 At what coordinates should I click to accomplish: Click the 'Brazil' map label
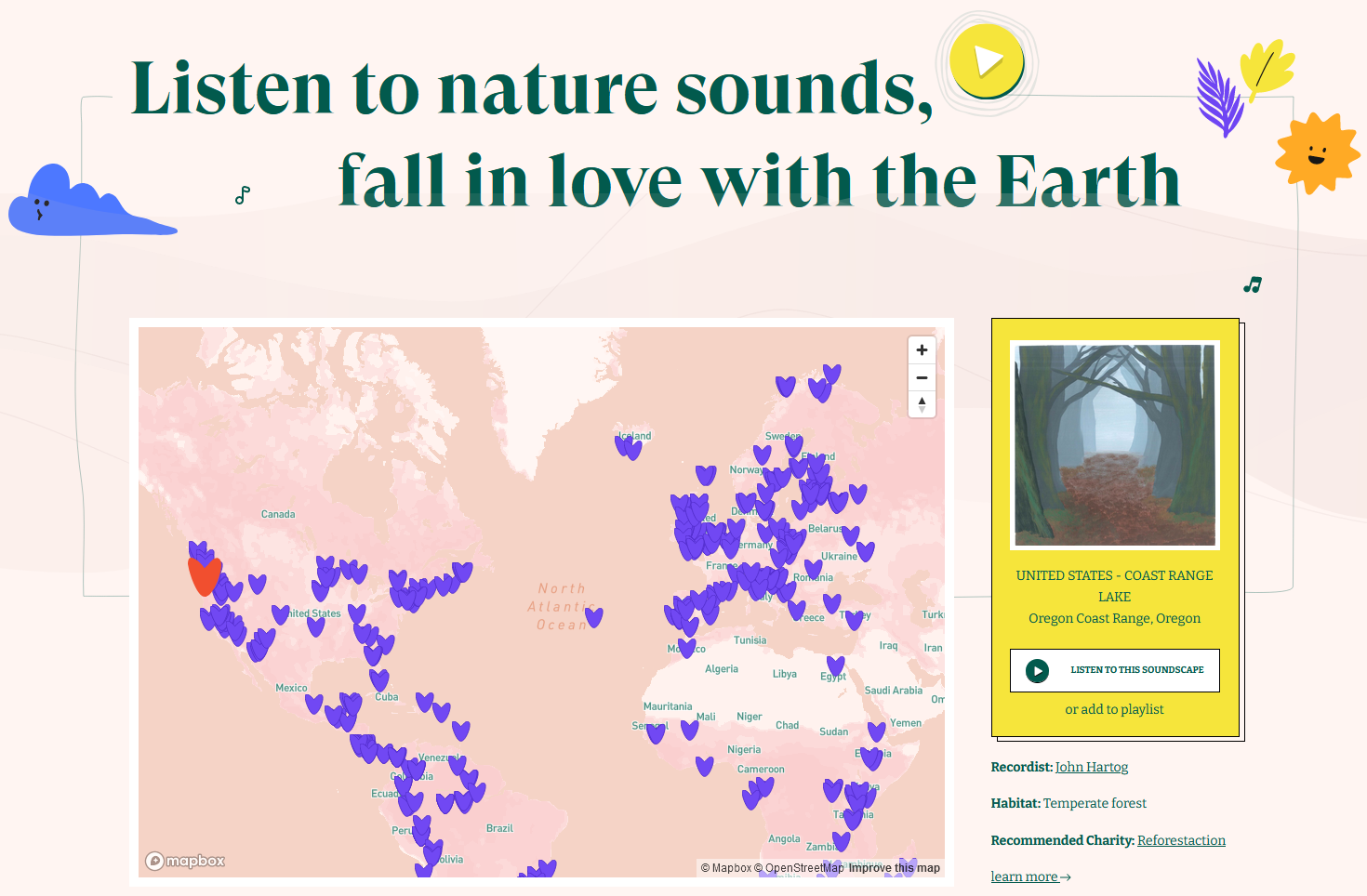point(499,828)
